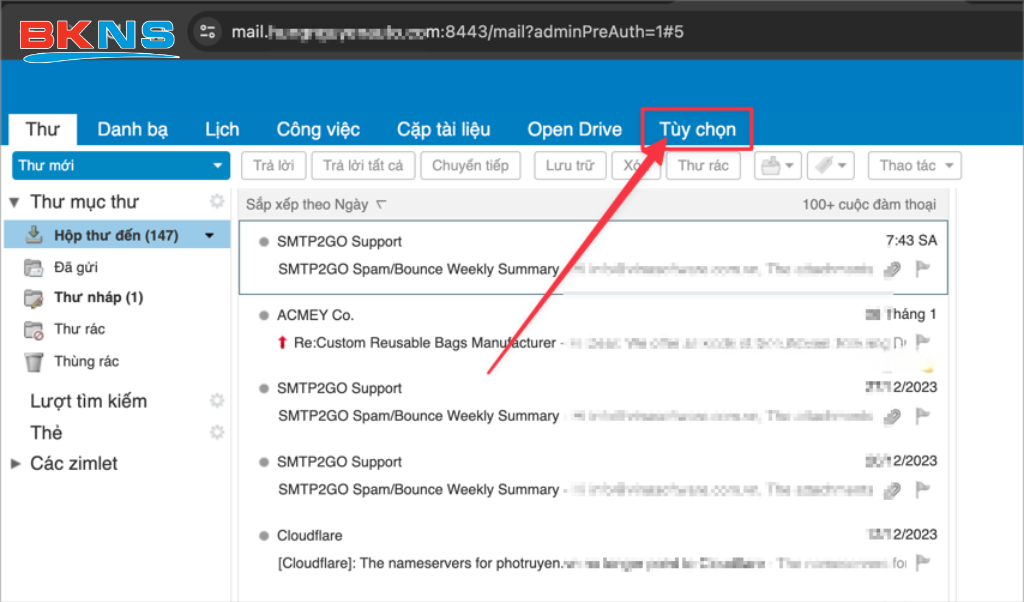1024x602 pixels.
Task: Click the gear icon beside Thư mục thư
Action: click(216, 201)
